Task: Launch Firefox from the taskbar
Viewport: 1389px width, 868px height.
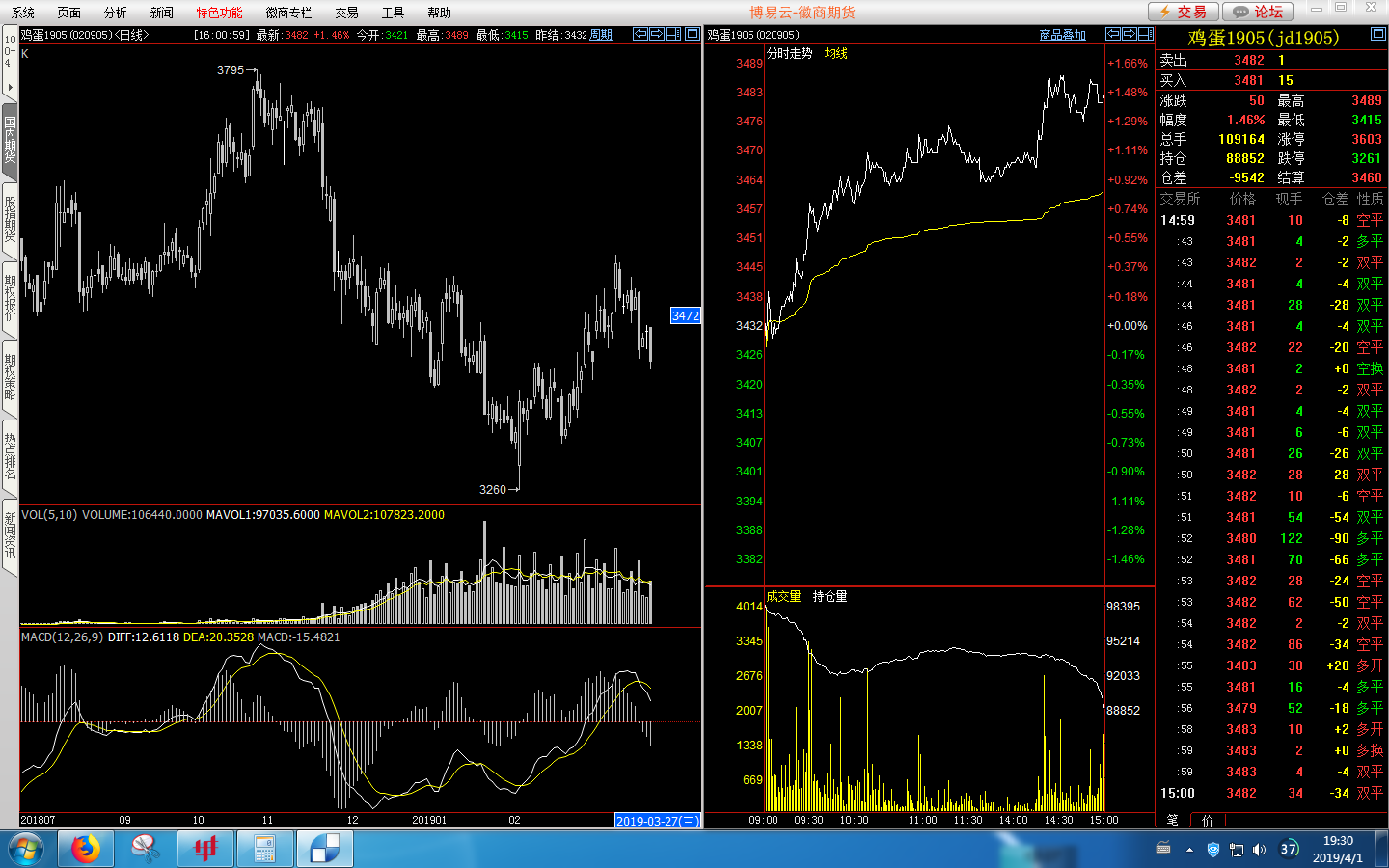Action: tap(85, 849)
